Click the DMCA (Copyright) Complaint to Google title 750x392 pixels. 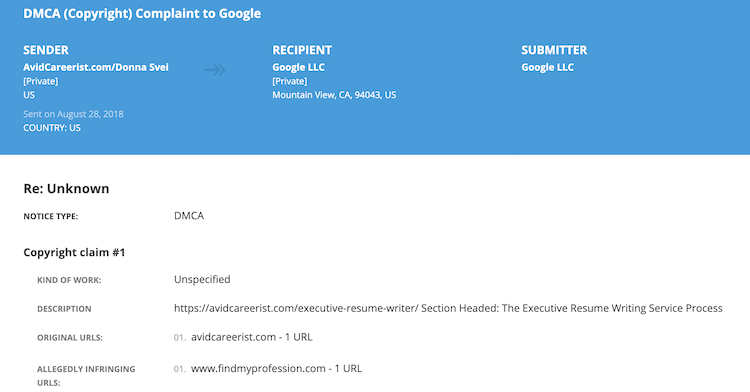click(x=142, y=13)
